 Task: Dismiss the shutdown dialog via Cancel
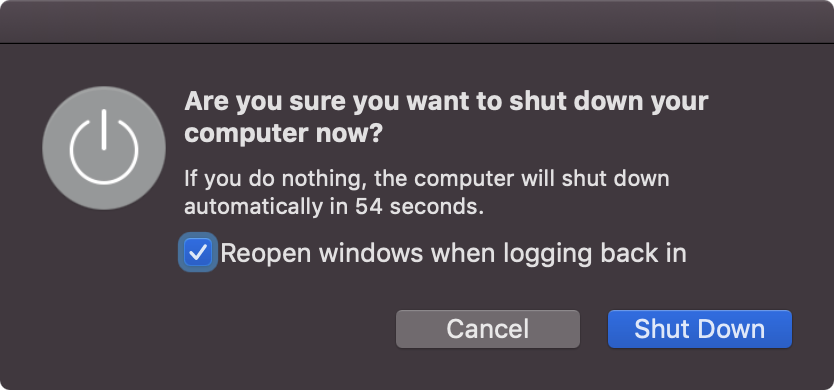point(488,329)
